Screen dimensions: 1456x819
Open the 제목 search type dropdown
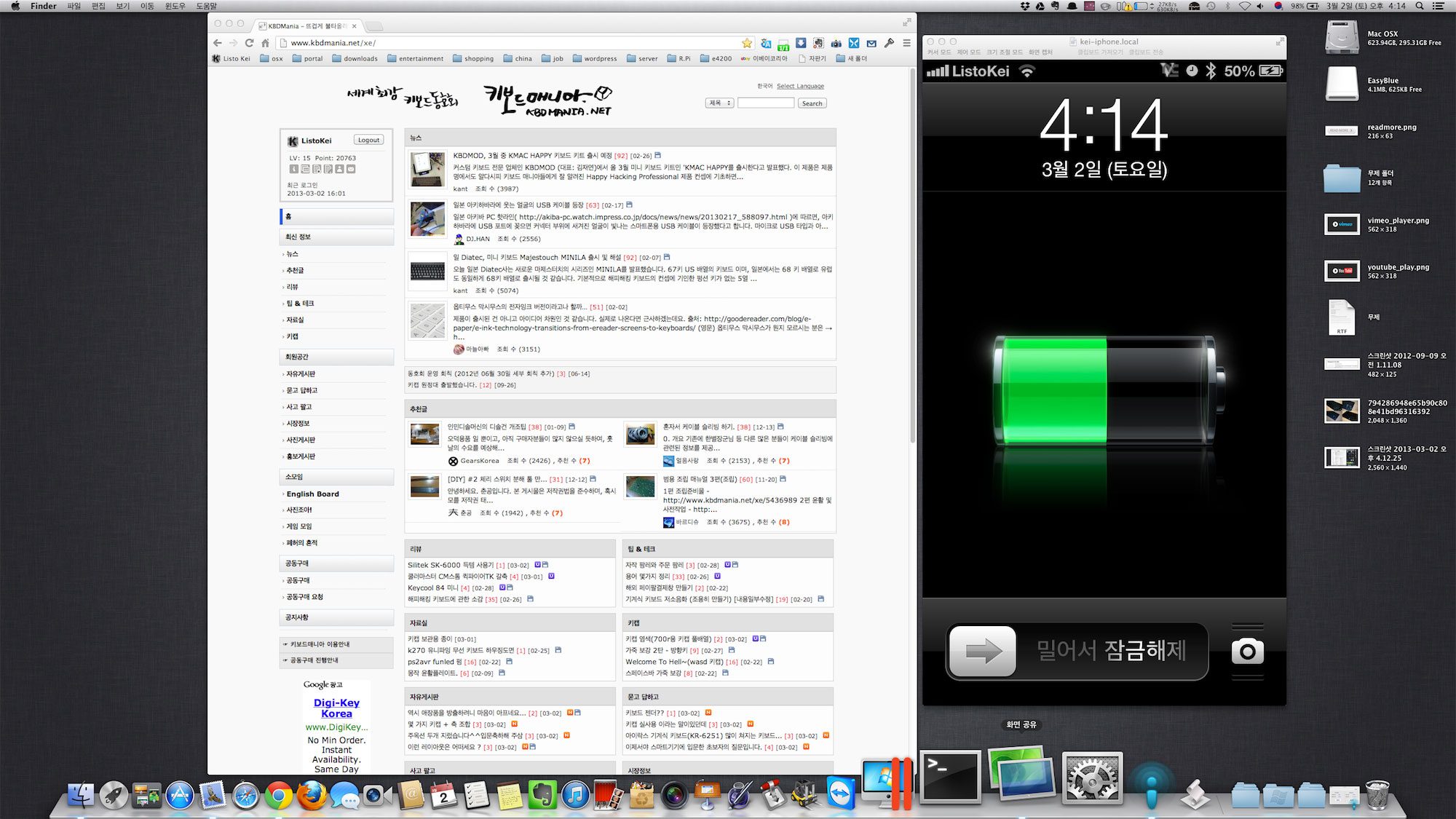point(719,103)
